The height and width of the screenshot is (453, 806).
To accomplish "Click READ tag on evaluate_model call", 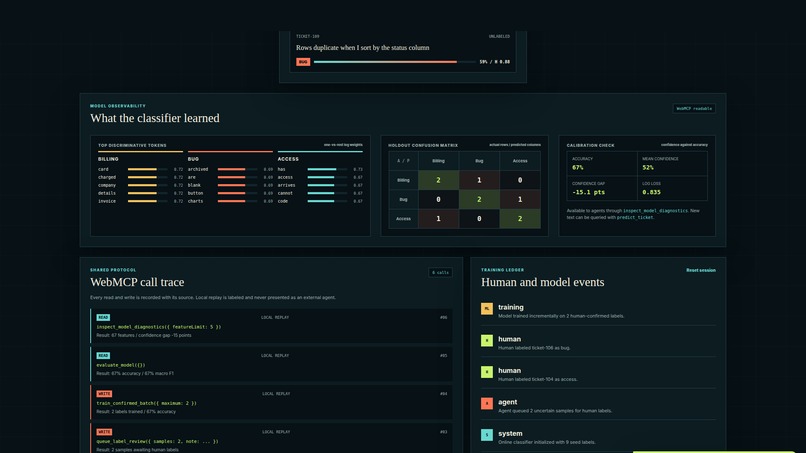I will coord(103,355).
